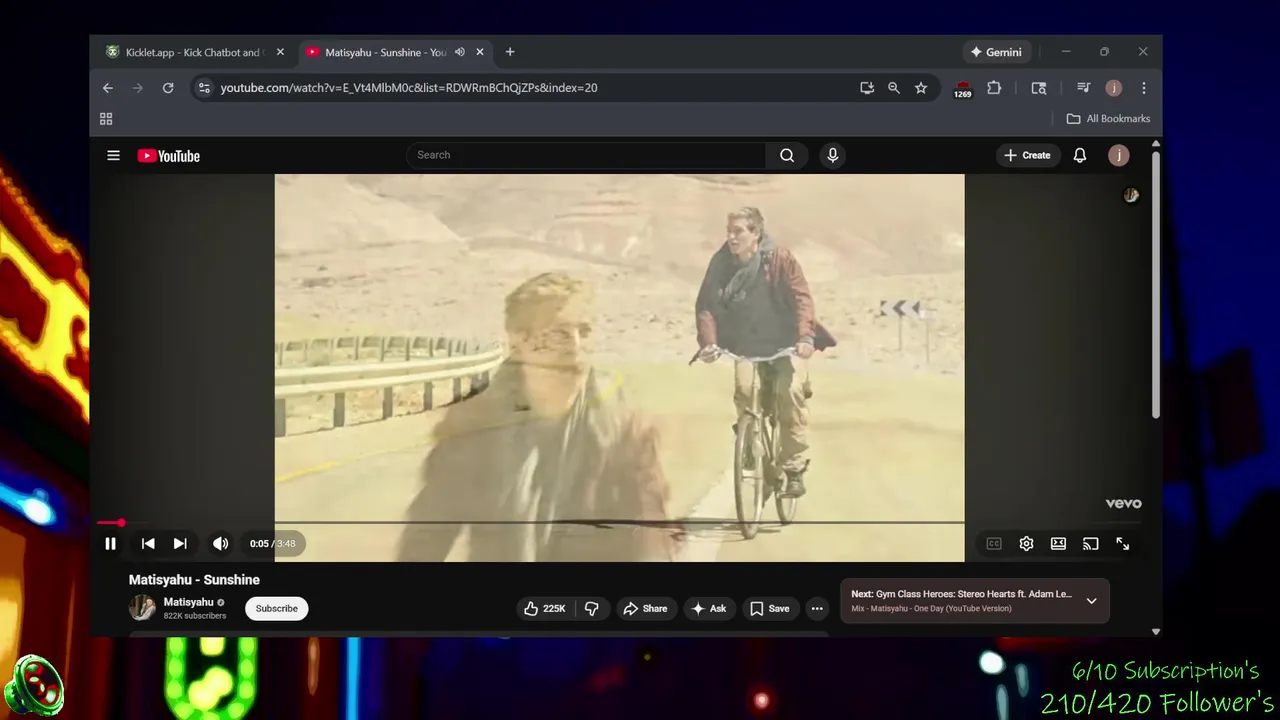Open YouTube notifications bell
The image size is (1280, 720).
[1080, 155]
